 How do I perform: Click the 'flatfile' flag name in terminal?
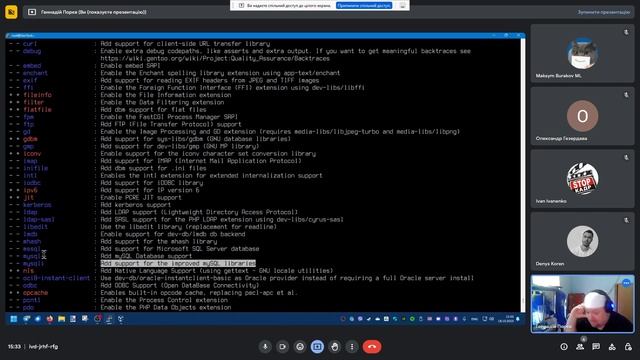(x=37, y=109)
